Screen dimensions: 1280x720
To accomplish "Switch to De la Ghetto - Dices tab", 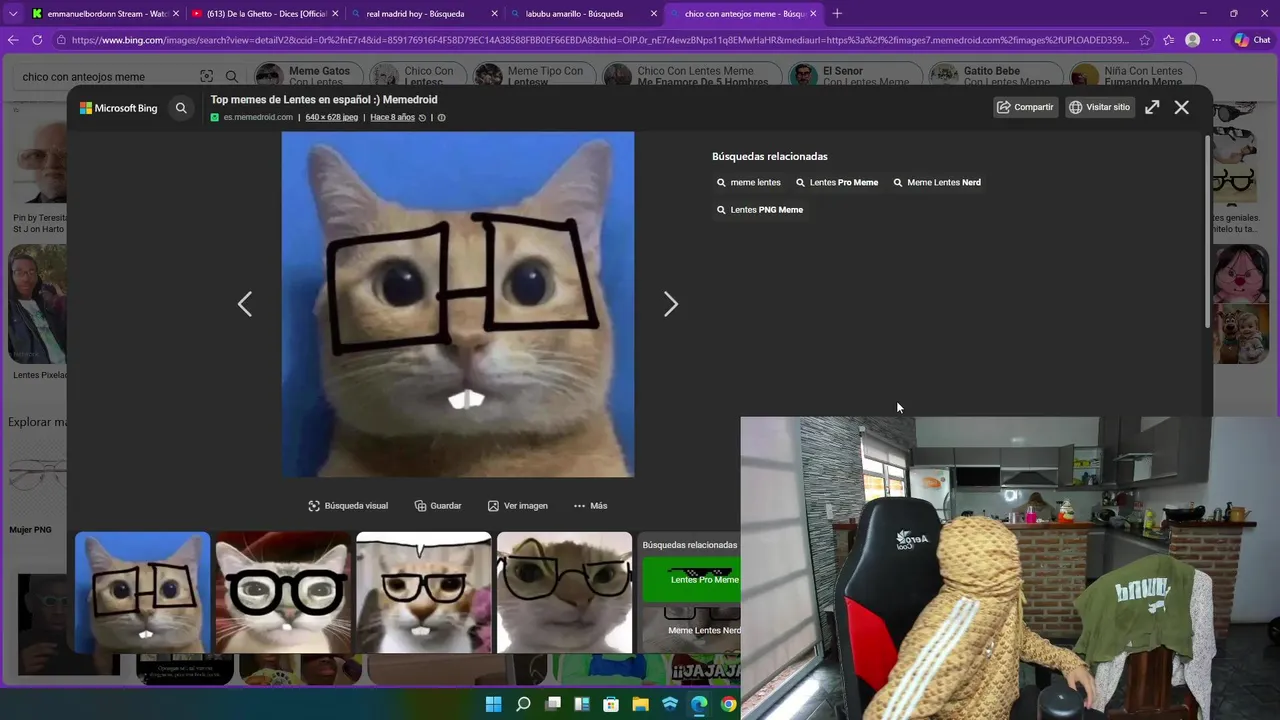I will [263, 14].
